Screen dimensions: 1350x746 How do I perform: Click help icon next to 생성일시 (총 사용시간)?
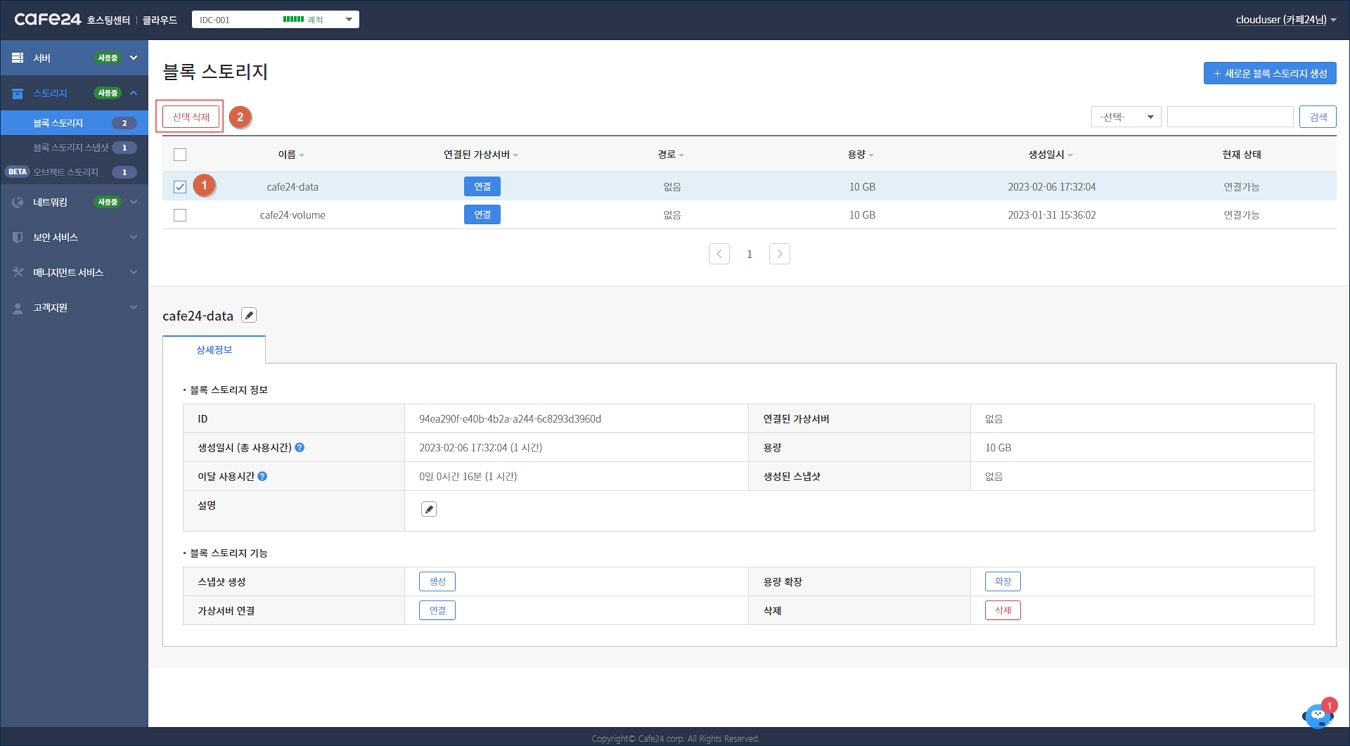(300, 448)
